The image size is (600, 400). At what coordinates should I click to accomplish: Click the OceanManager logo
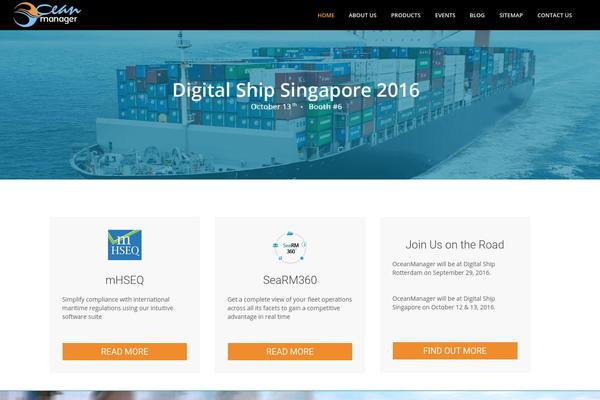click(x=47, y=15)
